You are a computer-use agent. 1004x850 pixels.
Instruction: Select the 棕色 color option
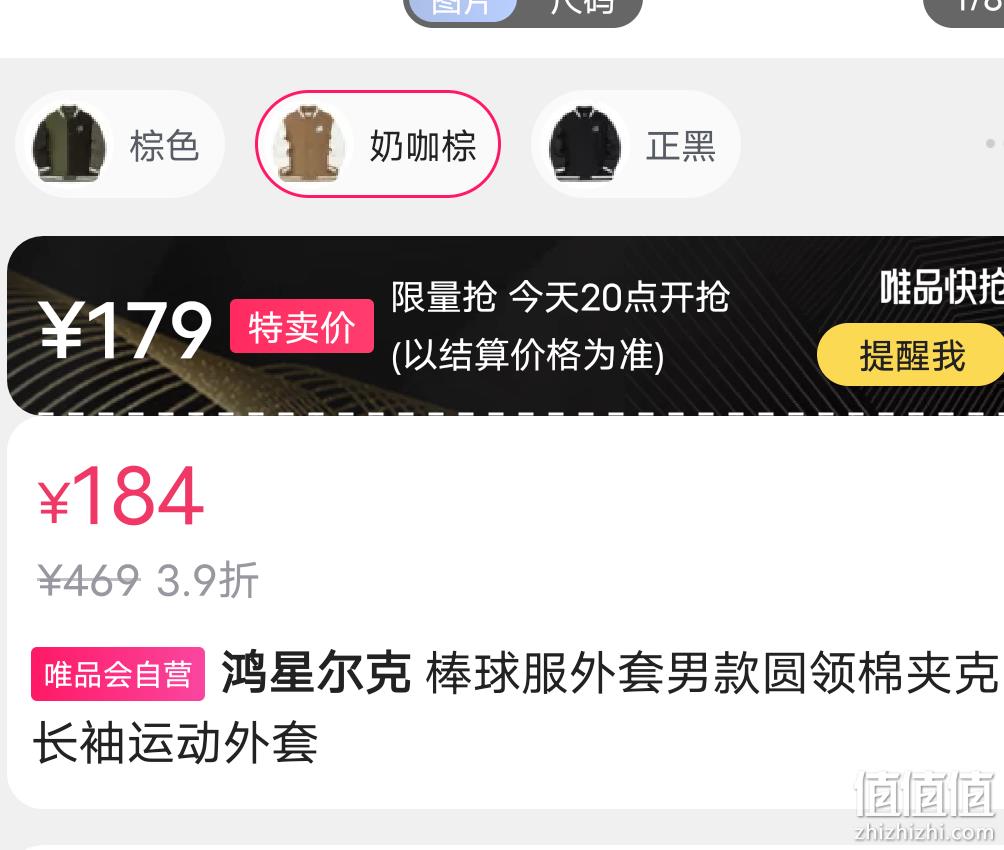click(120, 144)
